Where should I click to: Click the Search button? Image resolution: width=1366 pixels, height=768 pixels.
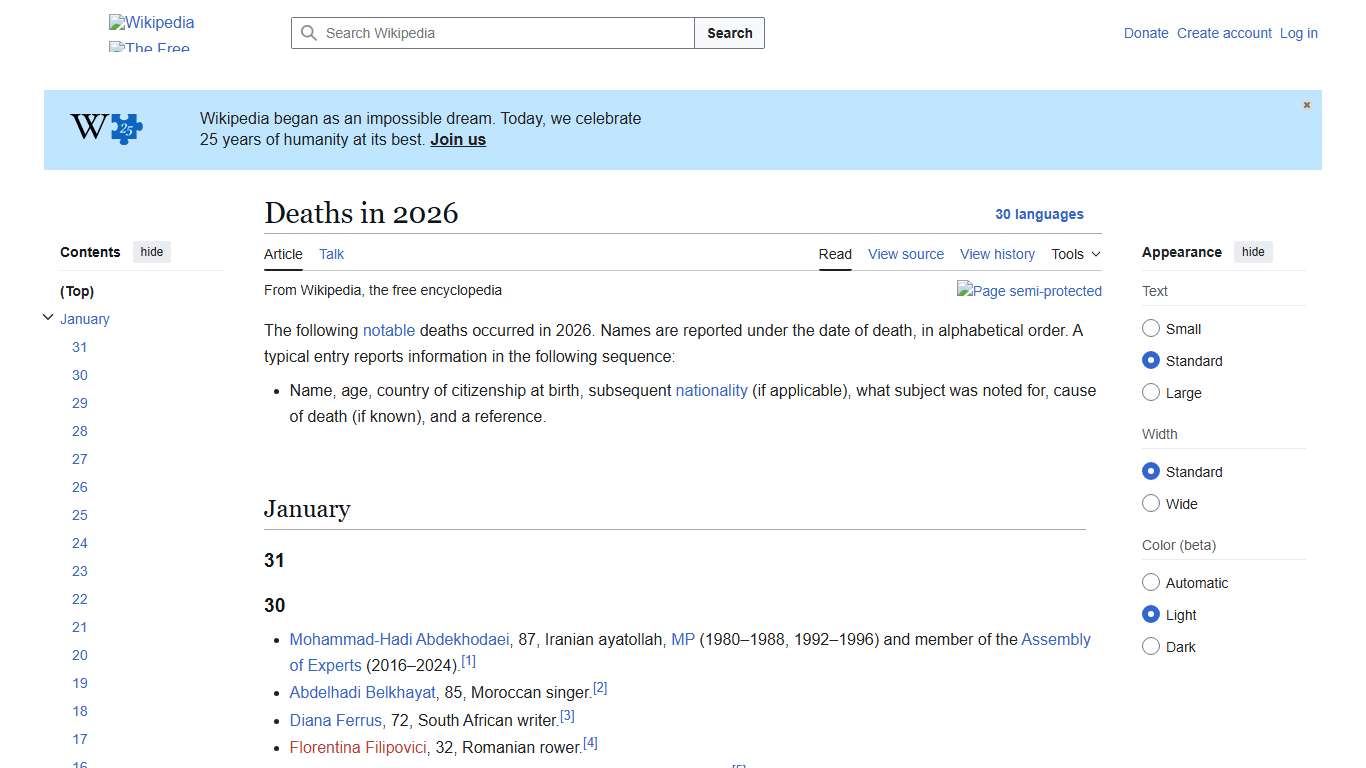tap(729, 33)
